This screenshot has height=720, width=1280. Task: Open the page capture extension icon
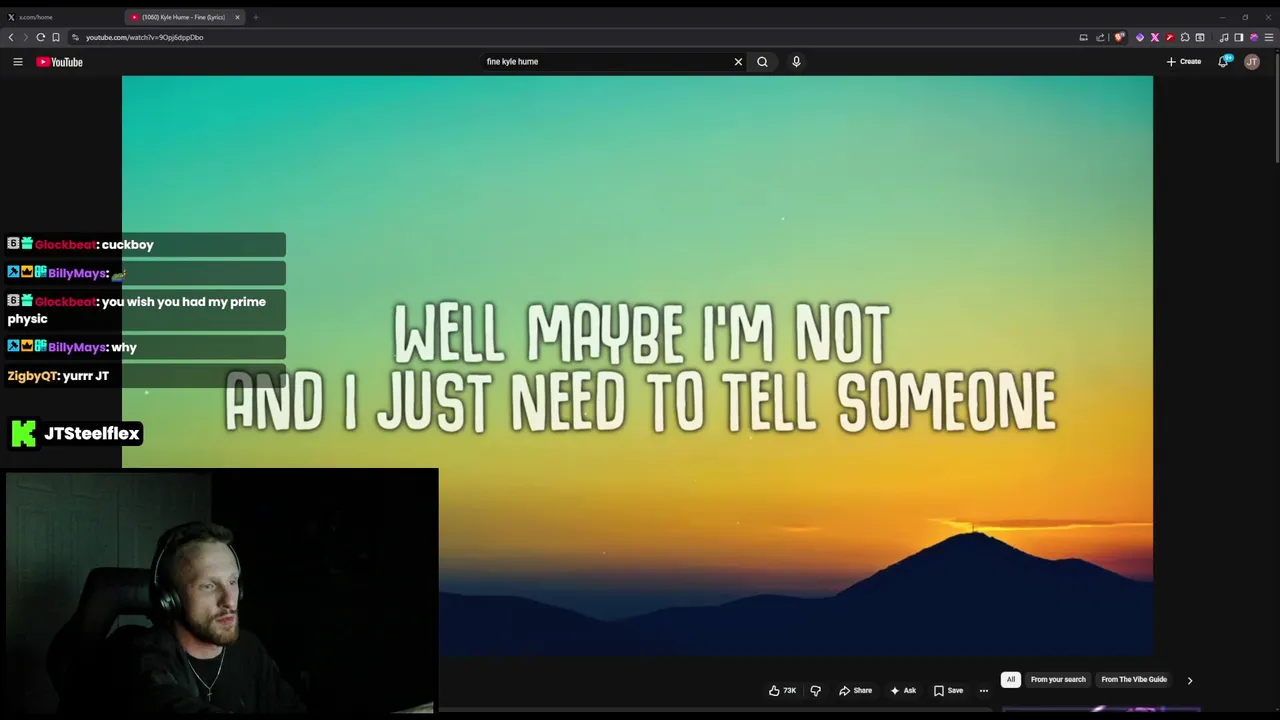[x=1200, y=37]
